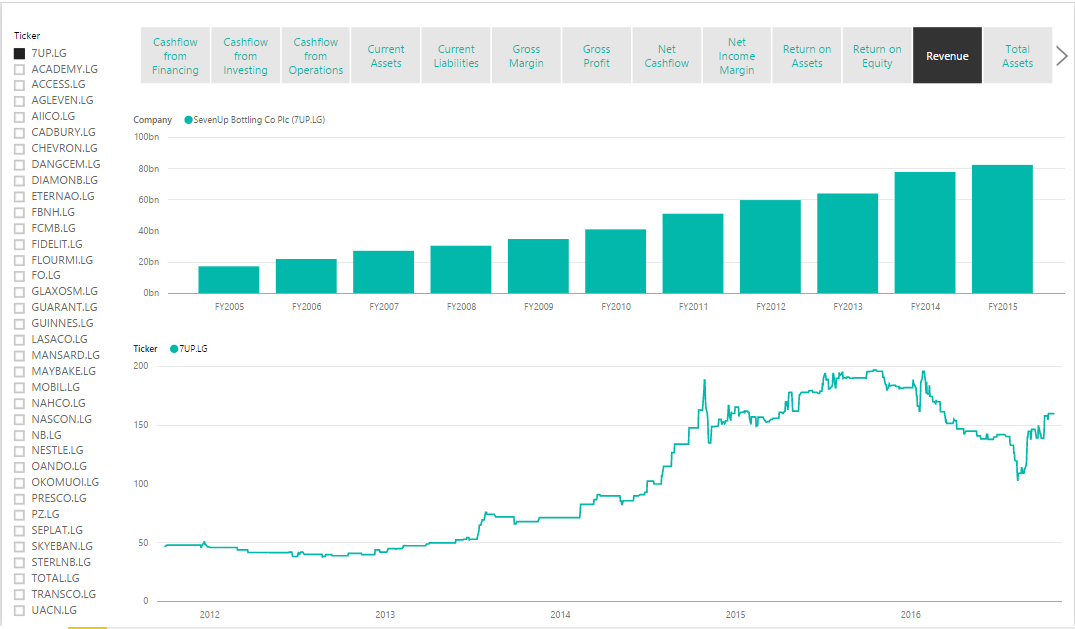
Task: Select the CADBURY.LG checkbox
Action: coord(17,132)
